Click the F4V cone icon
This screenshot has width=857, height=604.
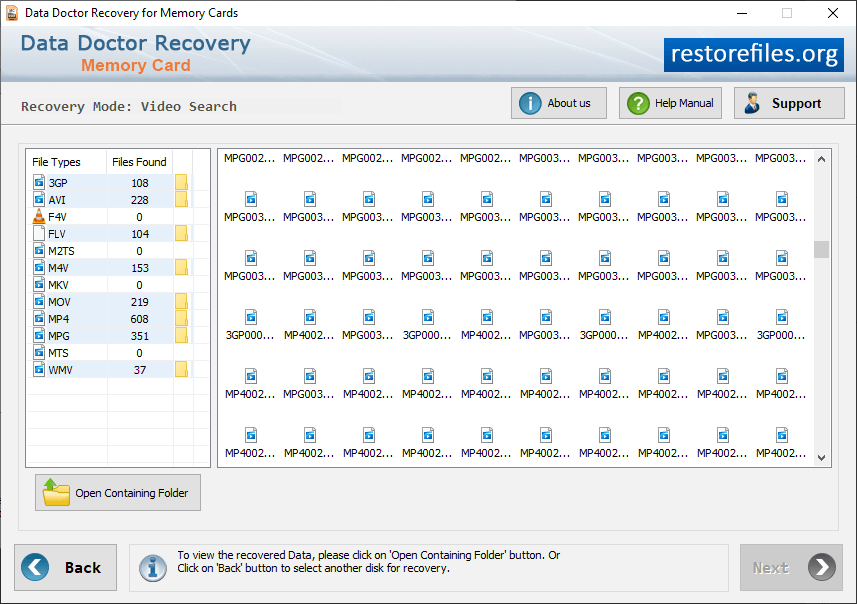point(39,216)
